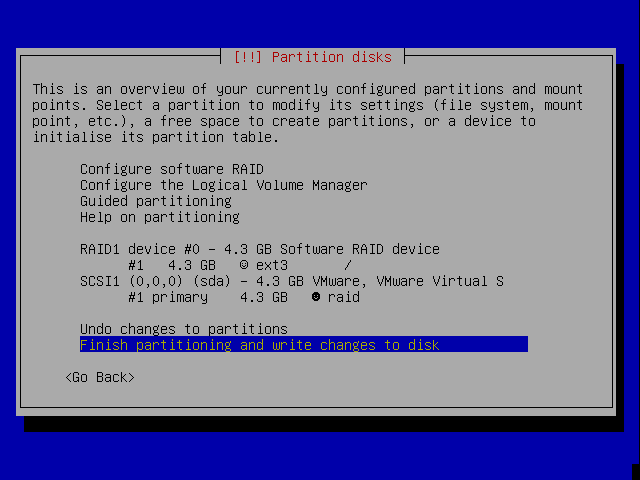Click the ext3 filesystem label

tap(271, 265)
